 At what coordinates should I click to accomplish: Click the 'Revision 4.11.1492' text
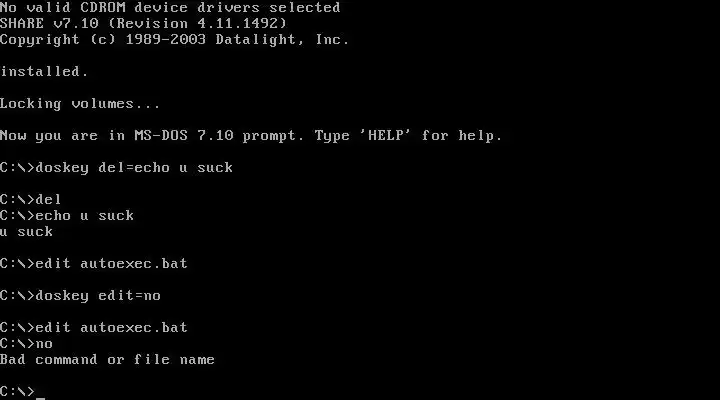197,23
